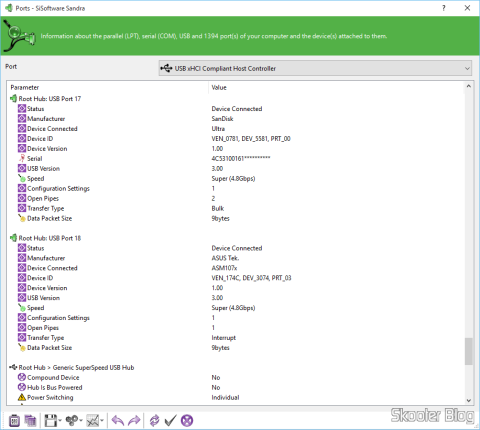
Task: Click the floppy disk save icon
Action: pyautogui.click(x=51, y=421)
